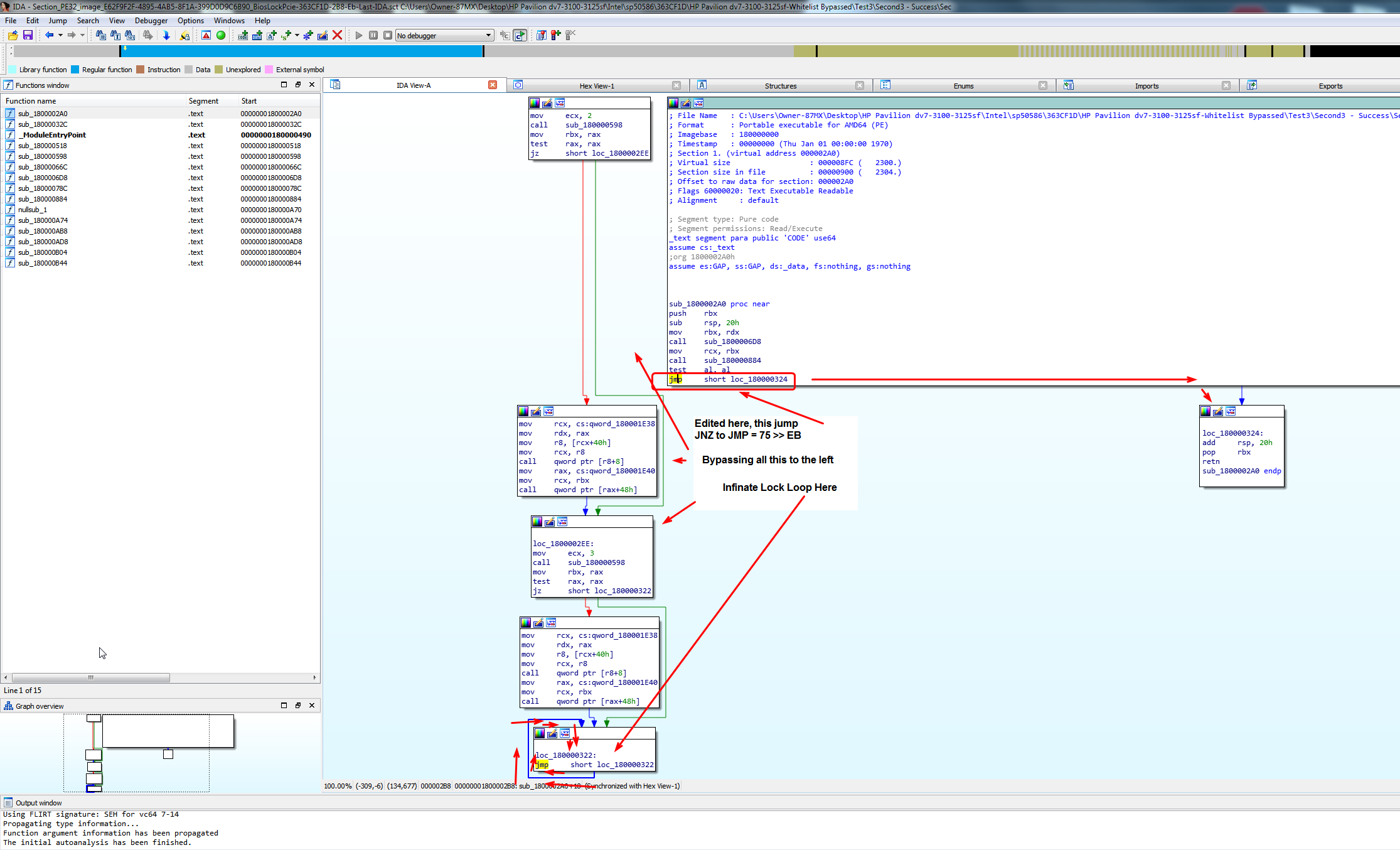Start process with the play button
Image resolution: width=1400 pixels, height=850 pixels.
click(x=359, y=35)
